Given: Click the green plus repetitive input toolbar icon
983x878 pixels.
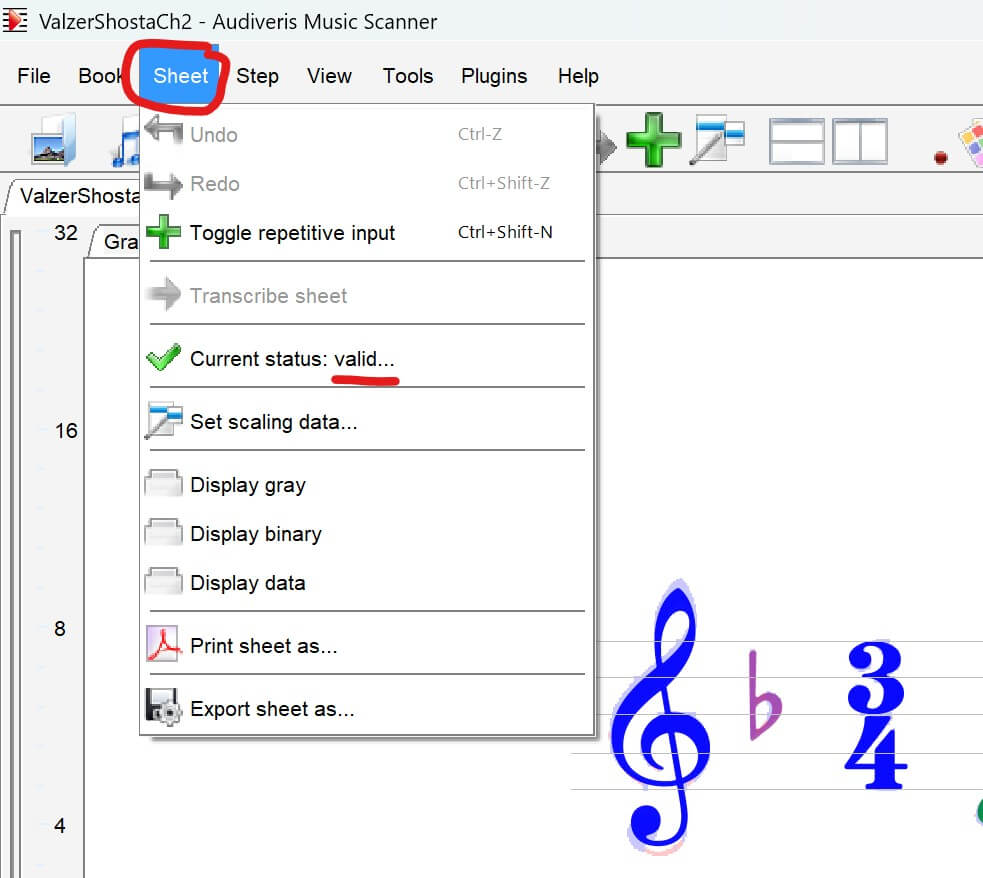Looking at the screenshot, I should coord(653,140).
